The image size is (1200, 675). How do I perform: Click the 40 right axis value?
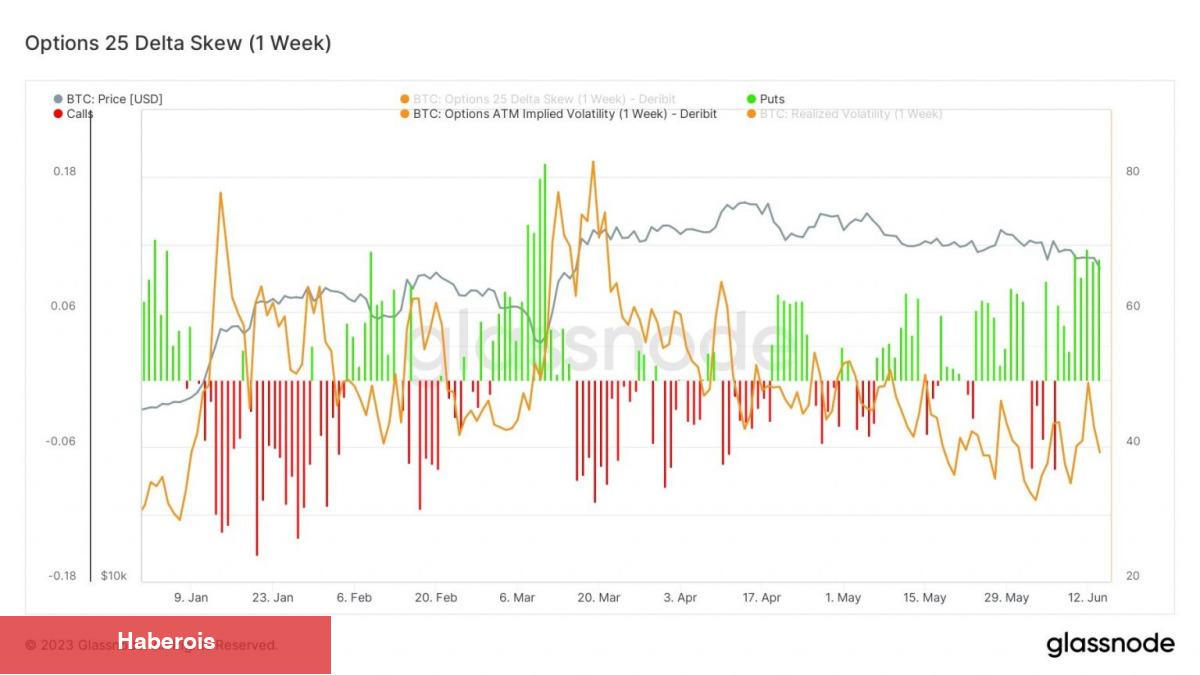1132,442
